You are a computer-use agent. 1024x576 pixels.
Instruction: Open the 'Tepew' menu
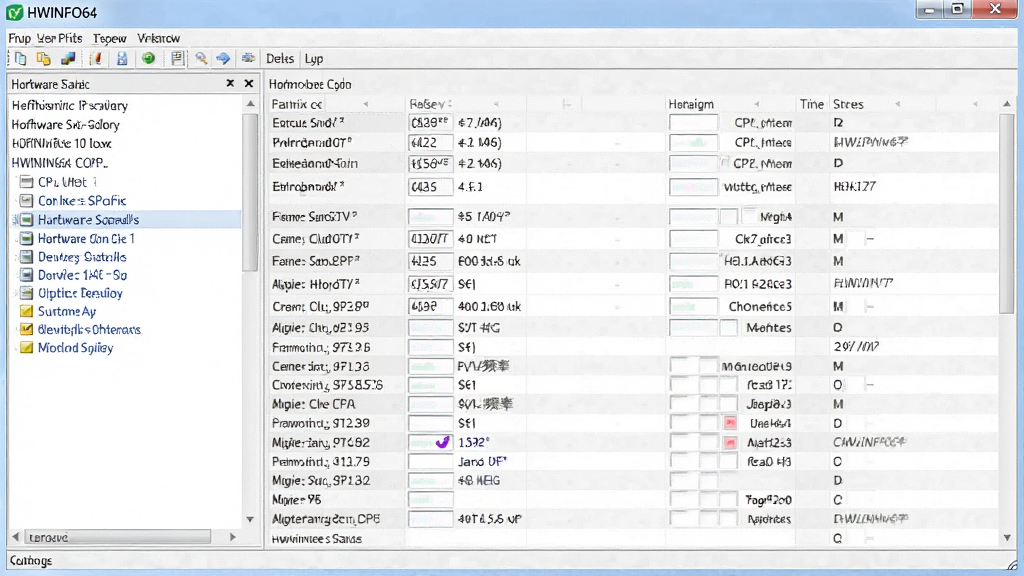(109, 39)
